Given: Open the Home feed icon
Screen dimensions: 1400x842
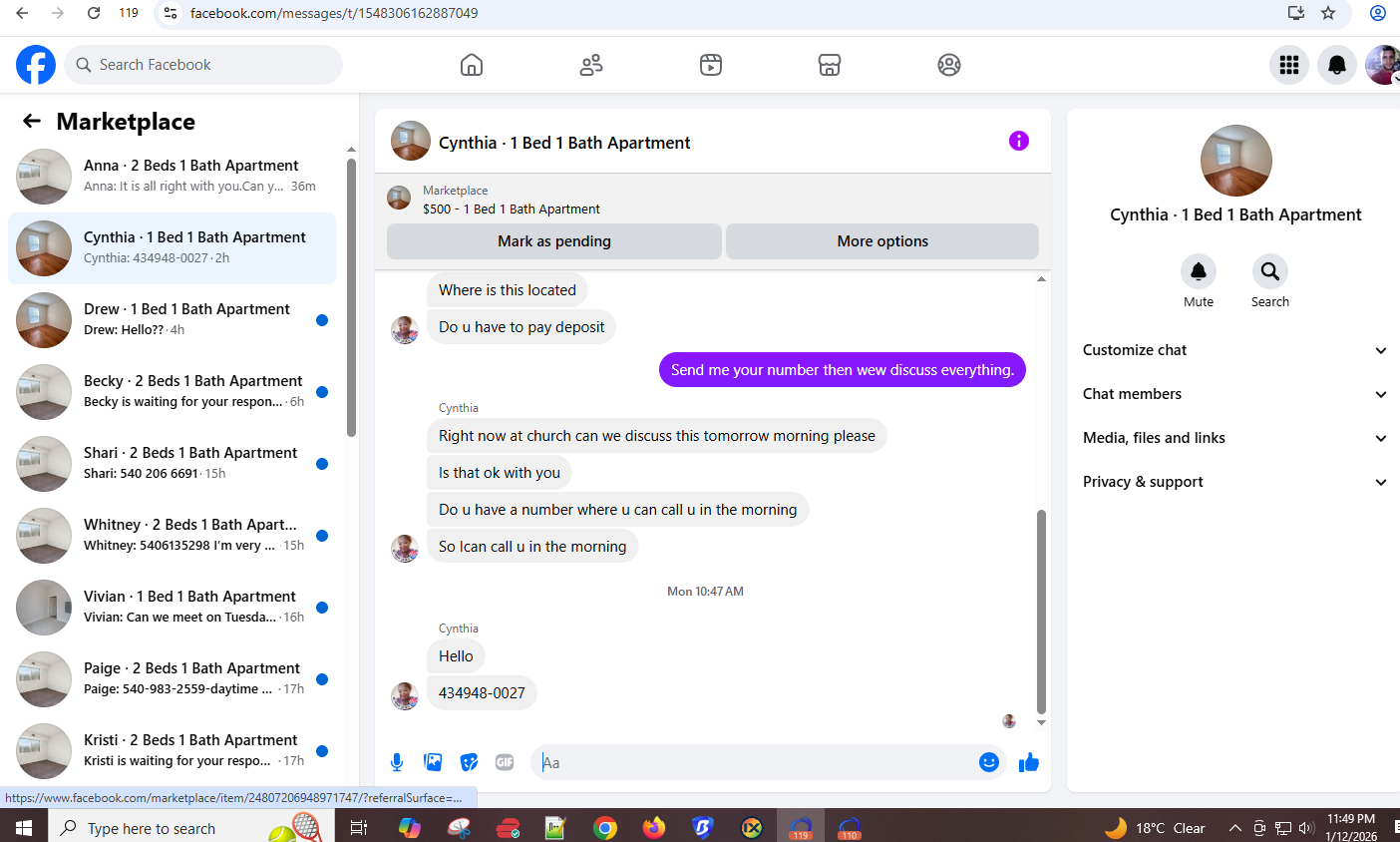Looking at the screenshot, I should click(x=472, y=65).
